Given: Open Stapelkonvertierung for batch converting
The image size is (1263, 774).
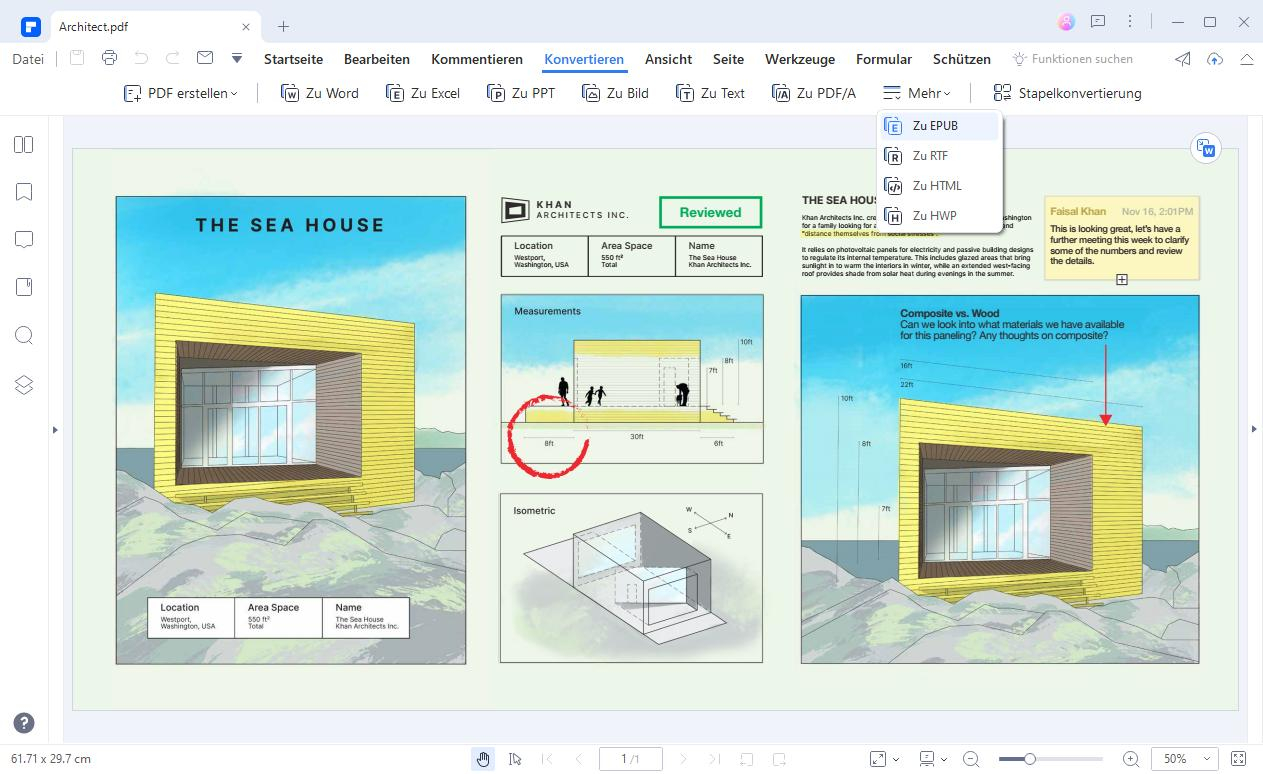Looking at the screenshot, I should 1069,93.
